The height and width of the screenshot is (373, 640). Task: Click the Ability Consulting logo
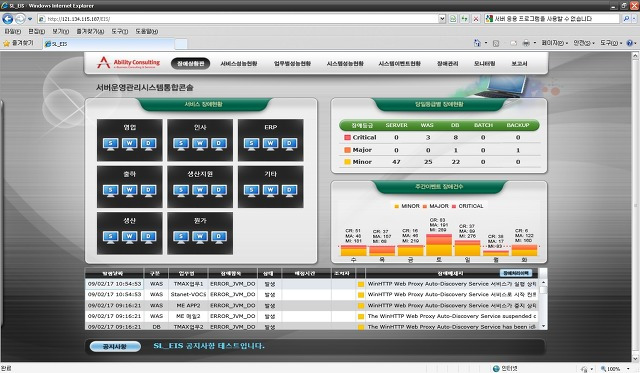click(129, 63)
